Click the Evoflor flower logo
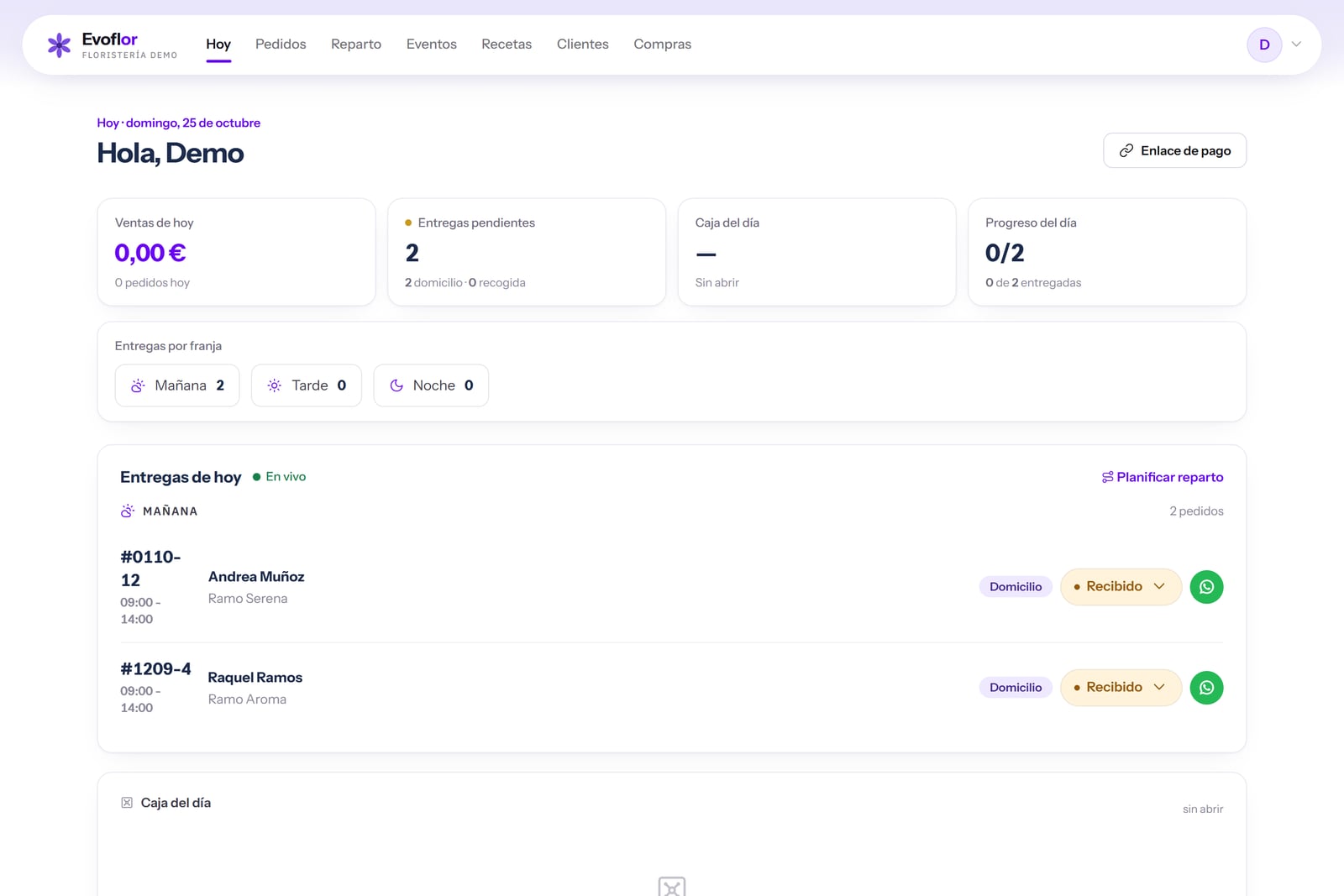Image resolution: width=1344 pixels, height=896 pixels. [59, 45]
